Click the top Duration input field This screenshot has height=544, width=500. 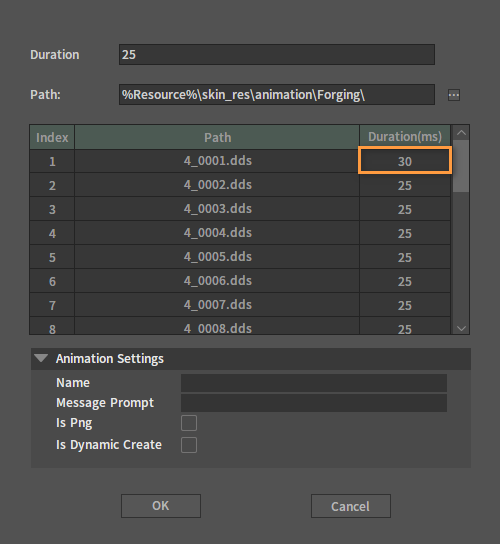[277, 54]
